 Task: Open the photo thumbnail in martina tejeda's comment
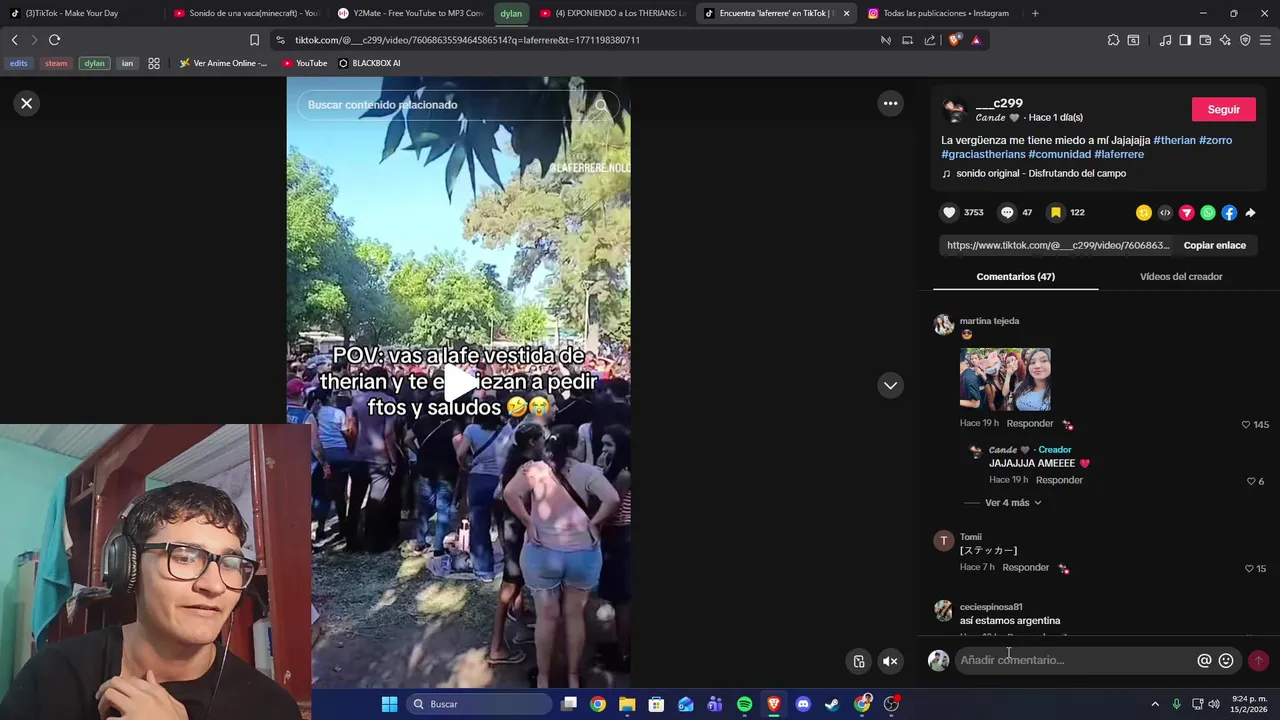tap(1005, 379)
